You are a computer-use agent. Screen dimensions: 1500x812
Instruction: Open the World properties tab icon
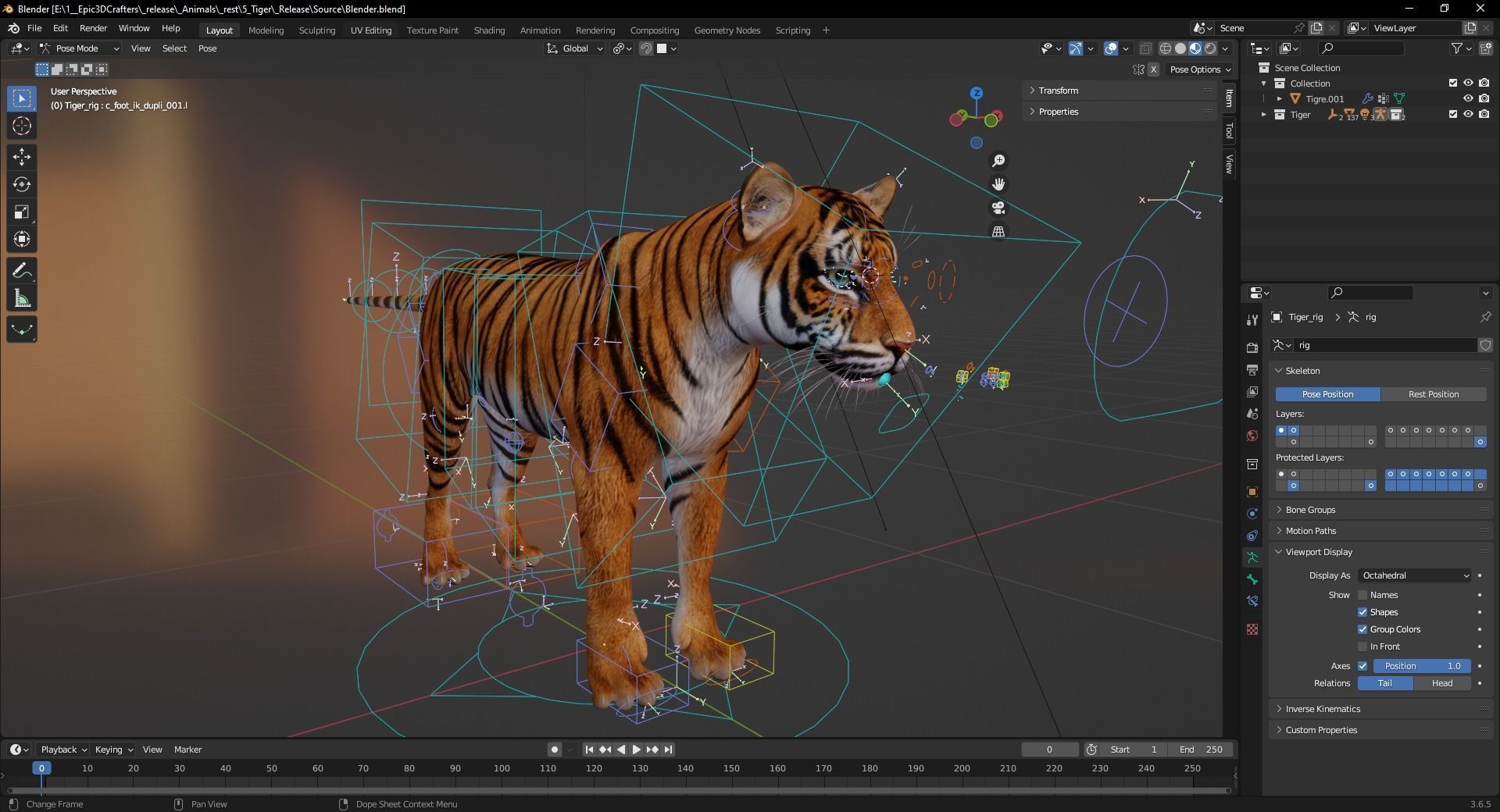coord(1252,436)
